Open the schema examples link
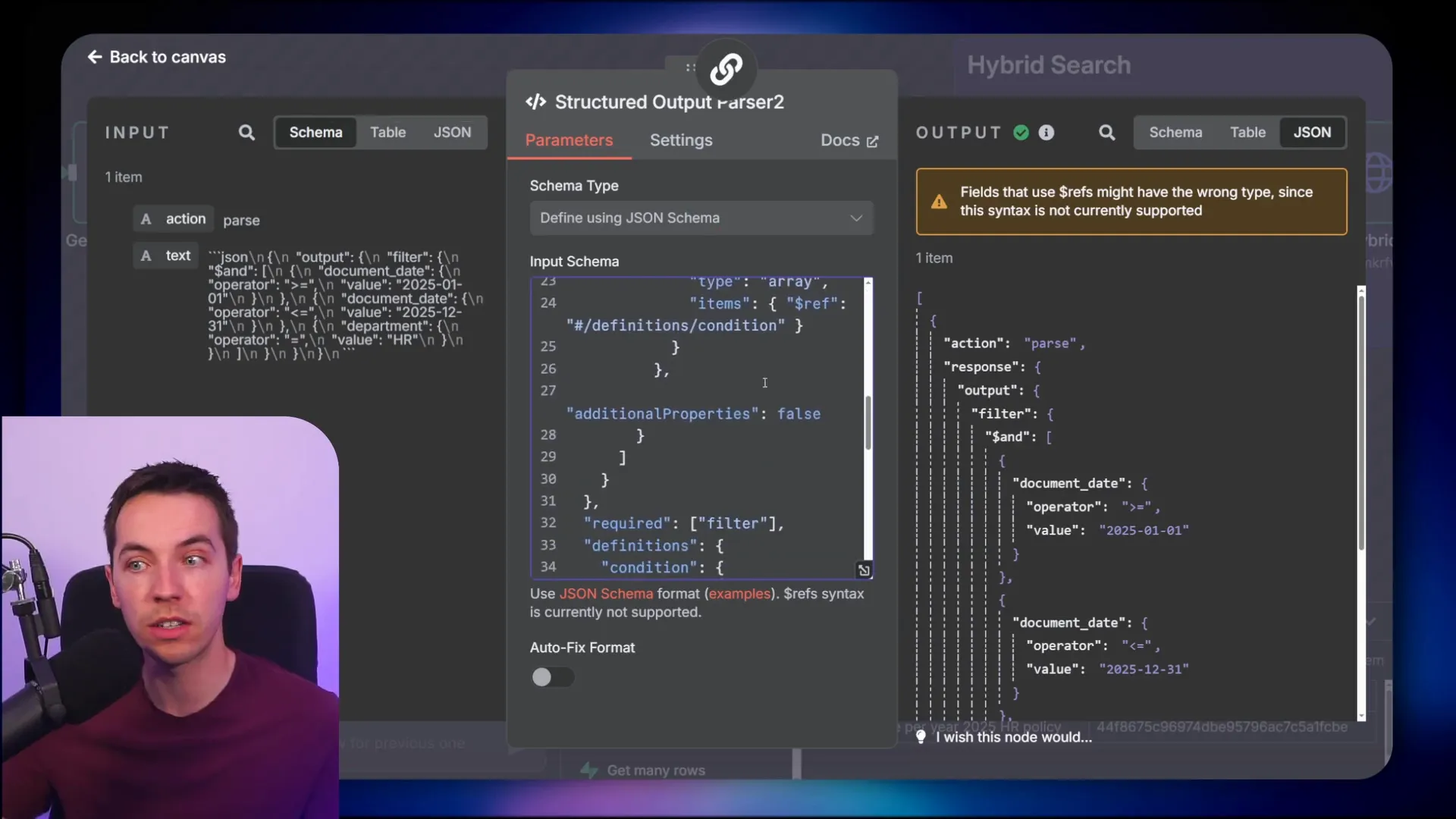 point(739,594)
